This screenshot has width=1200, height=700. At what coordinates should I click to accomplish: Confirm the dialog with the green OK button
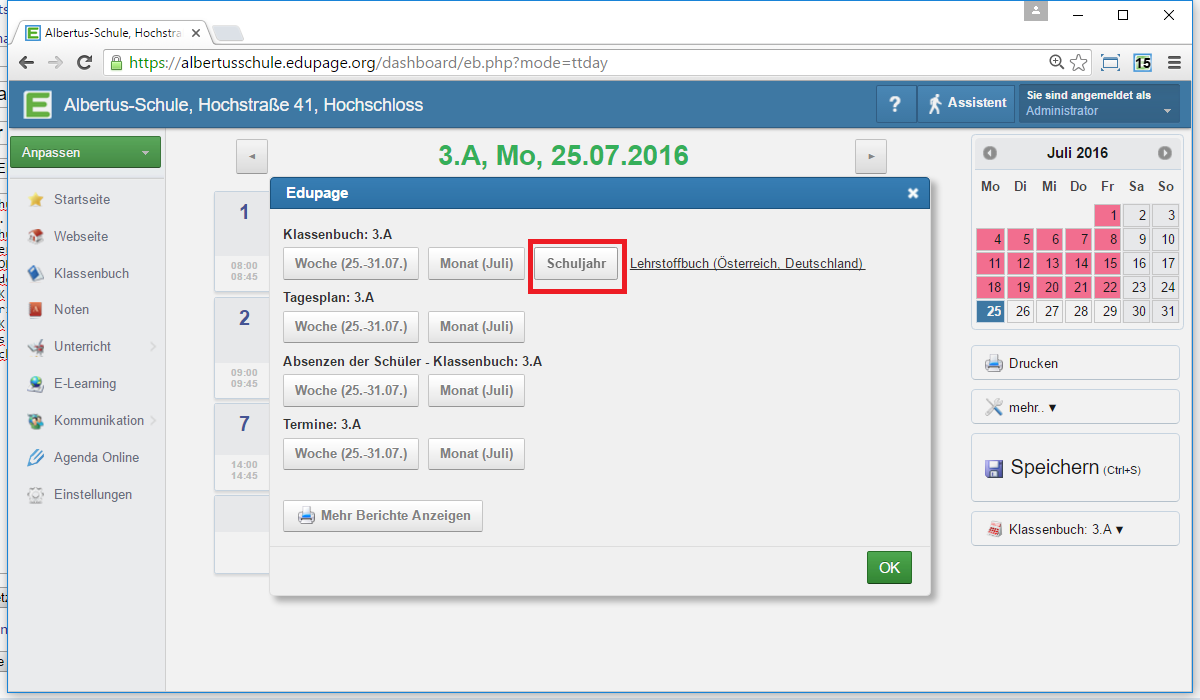[x=889, y=567]
